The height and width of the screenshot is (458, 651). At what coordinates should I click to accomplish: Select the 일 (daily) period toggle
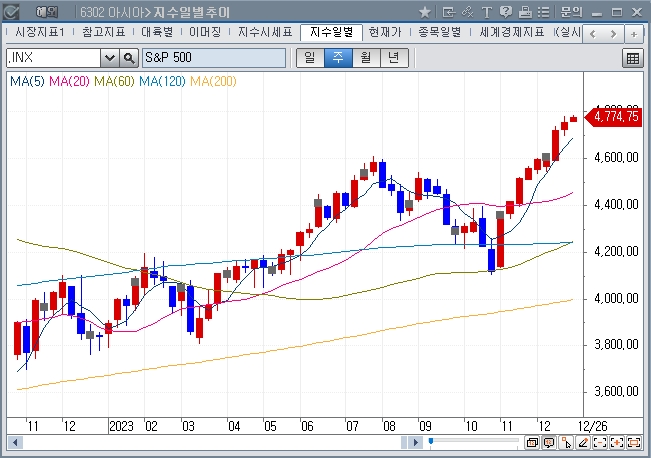[309, 57]
